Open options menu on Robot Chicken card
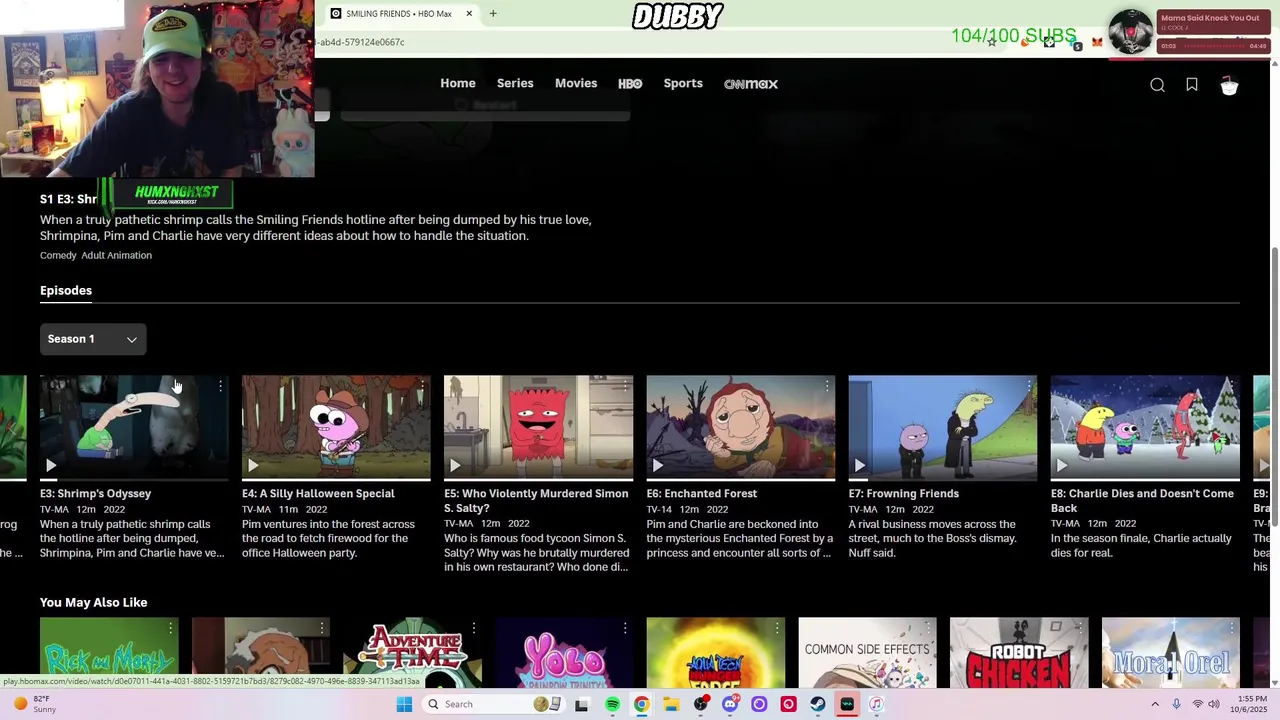Viewport: 1280px width, 720px height. point(1079,628)
